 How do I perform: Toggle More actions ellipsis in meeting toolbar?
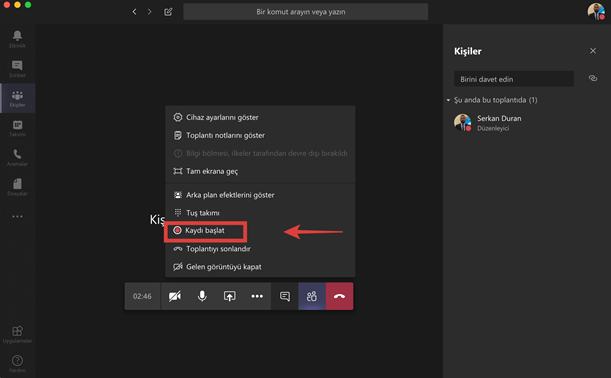(x=257, y=296)
